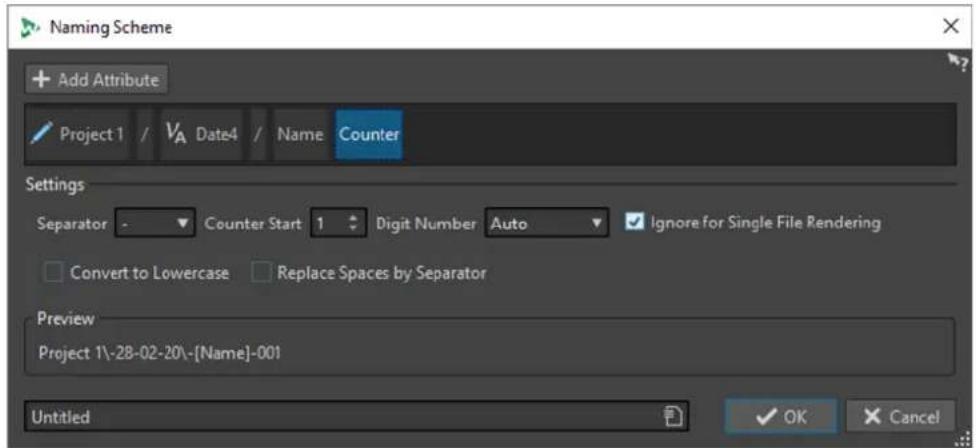Click the pencil icon on Project 1
The height and width of the screenshot is (448, 976).
point(42,134)
